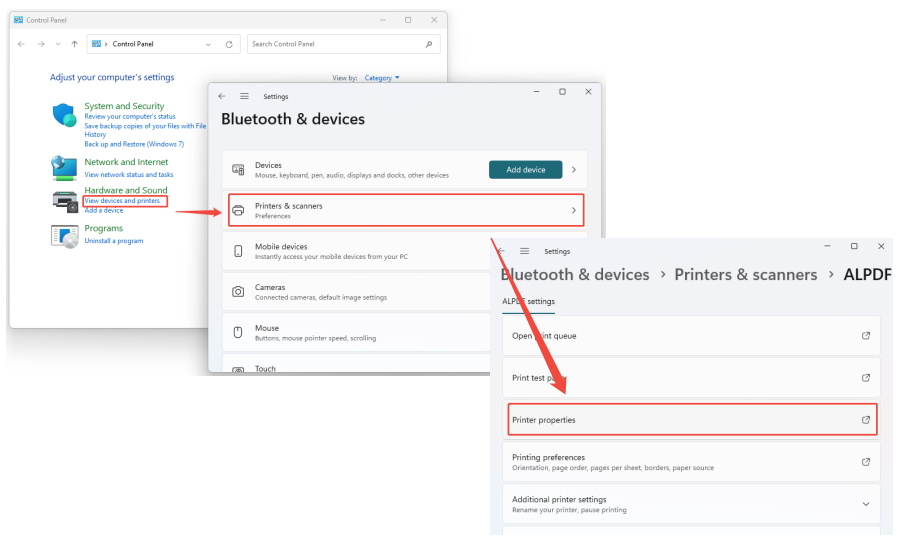Image resolution: width=903 pixels, height=545 pixels.
Task: Click the Programs category icon
Action: (x=64, y=236)
